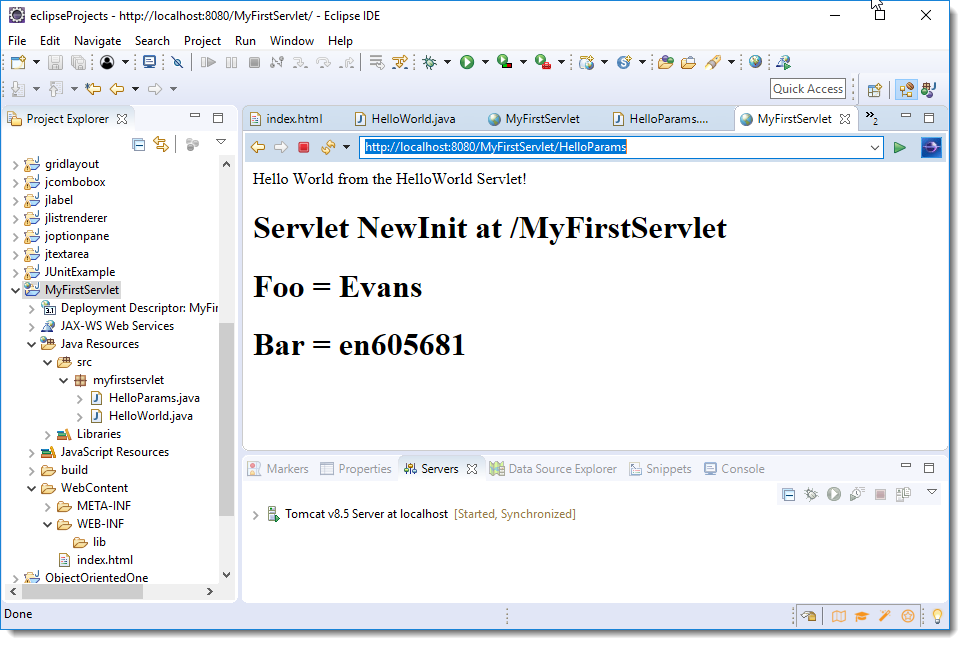Switch to the Java EE perspective icon
Image resolution: width=965 pixels, height=645 pixels.
[905, 90]
